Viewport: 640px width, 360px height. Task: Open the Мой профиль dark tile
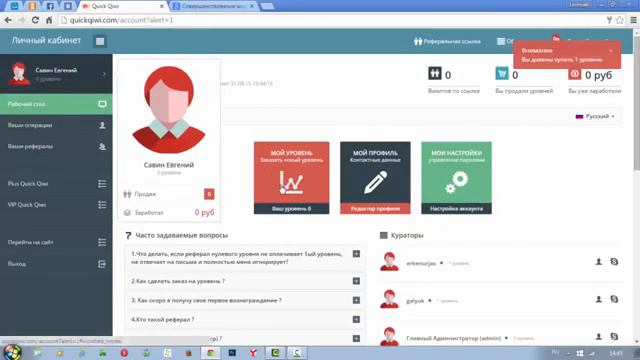click(x=375, y=178)
